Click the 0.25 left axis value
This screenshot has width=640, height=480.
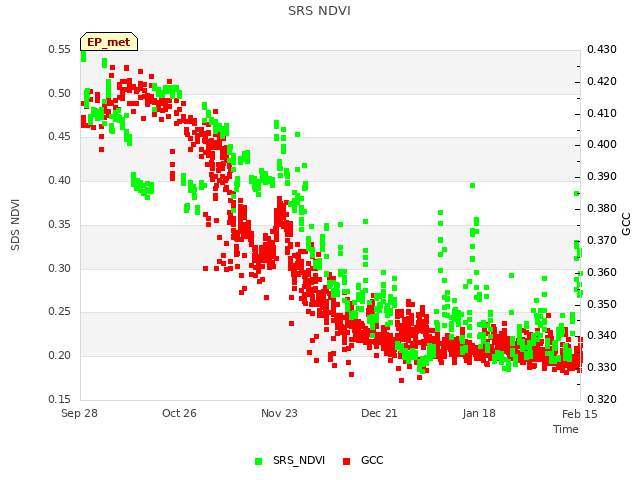point(60,311)
